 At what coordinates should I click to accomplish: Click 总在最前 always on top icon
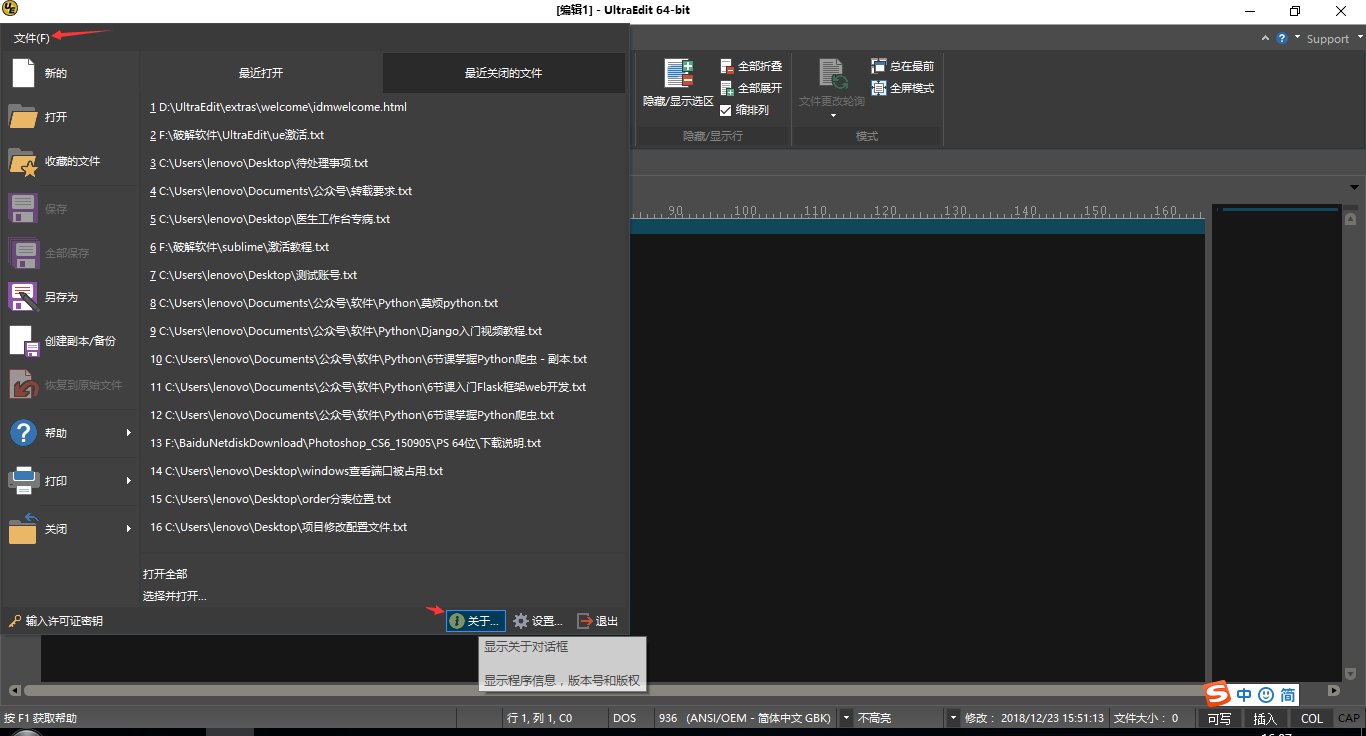(879, 66)
